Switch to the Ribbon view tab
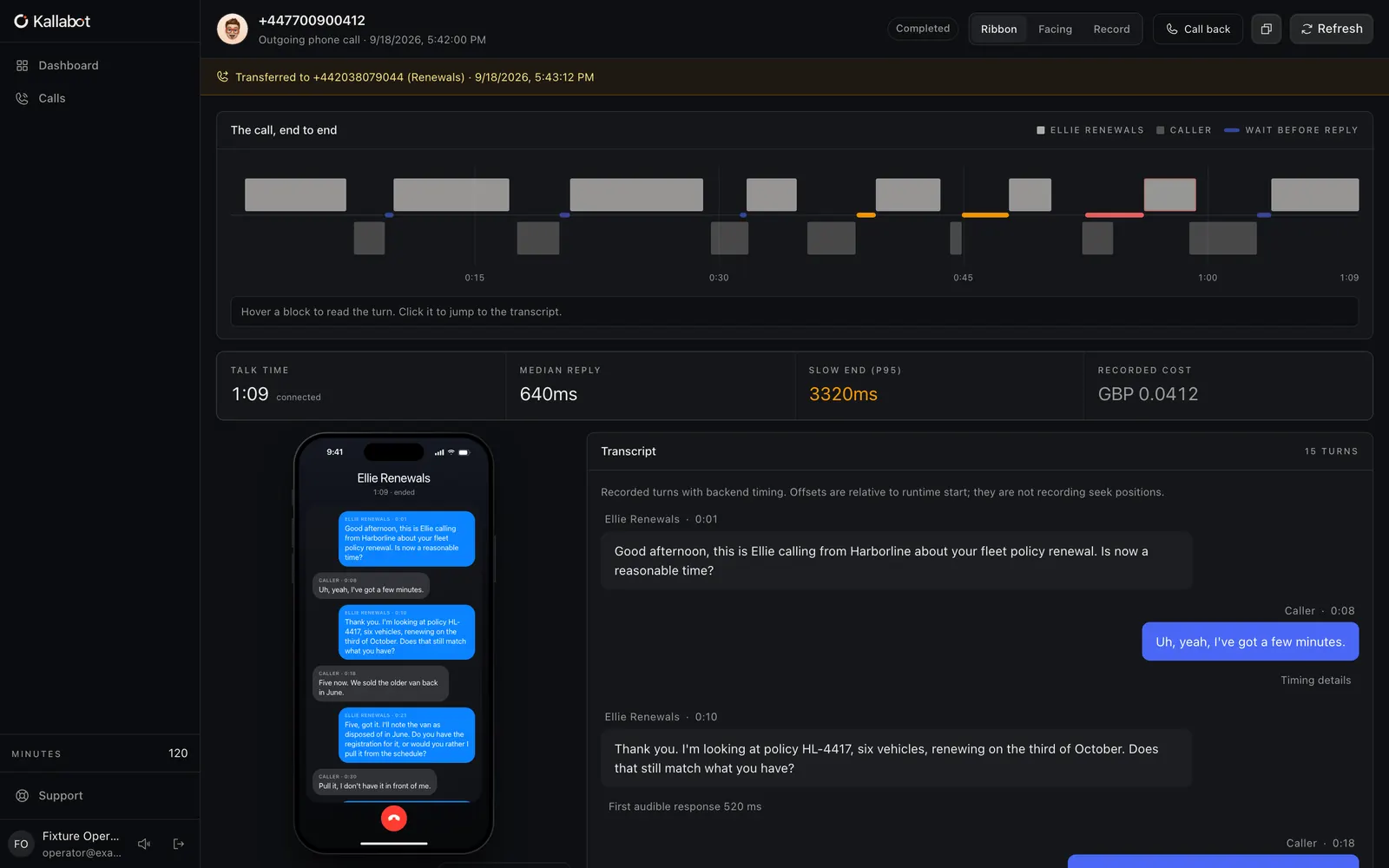The width and height of the screenshot is (1389, 868). tap(998, 29)
